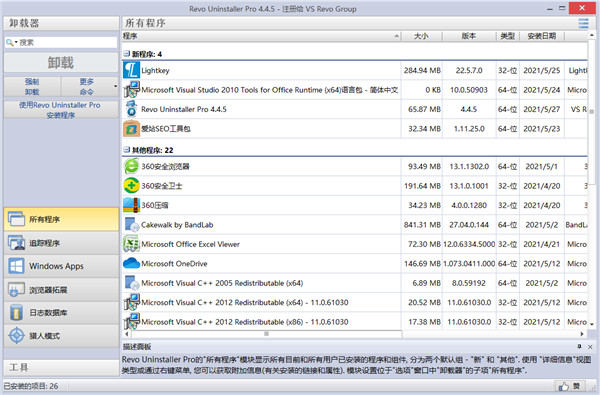The image size is (600, 395).
Task: Sort by the 程序 column header
Action: pos(262,36)
